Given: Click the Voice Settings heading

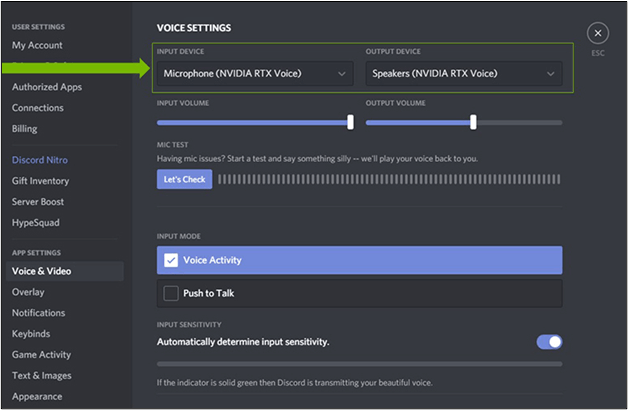Looking at the screenshot, I should click(194, 28).
